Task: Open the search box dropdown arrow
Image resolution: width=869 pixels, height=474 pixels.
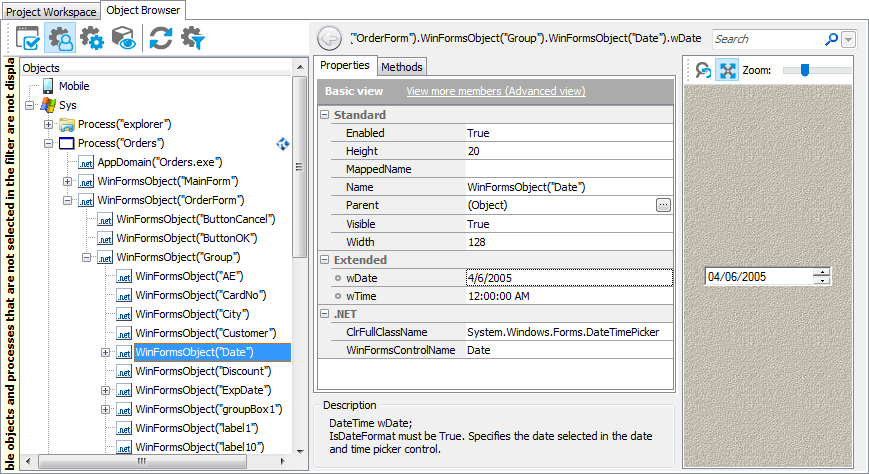Action: 849,39
